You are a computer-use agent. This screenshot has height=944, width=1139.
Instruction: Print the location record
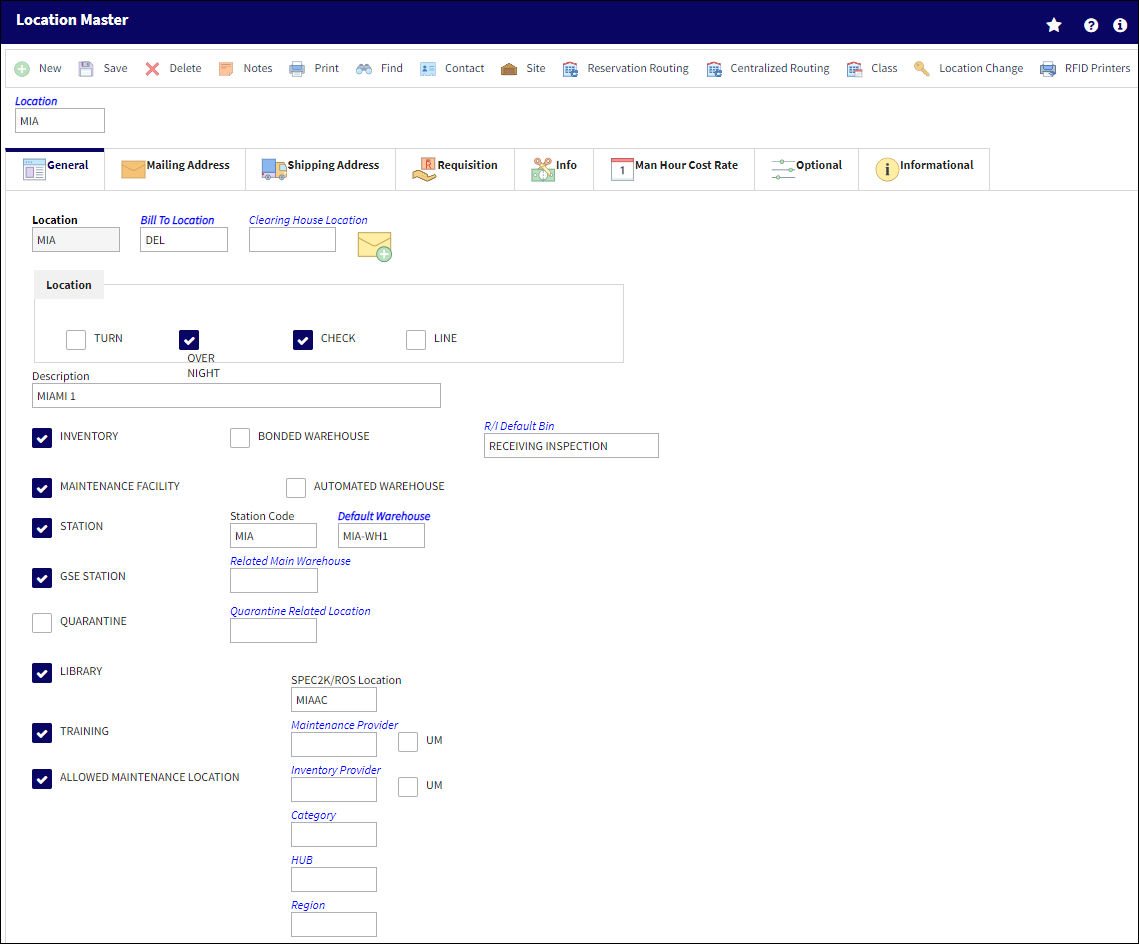point(314,68)
